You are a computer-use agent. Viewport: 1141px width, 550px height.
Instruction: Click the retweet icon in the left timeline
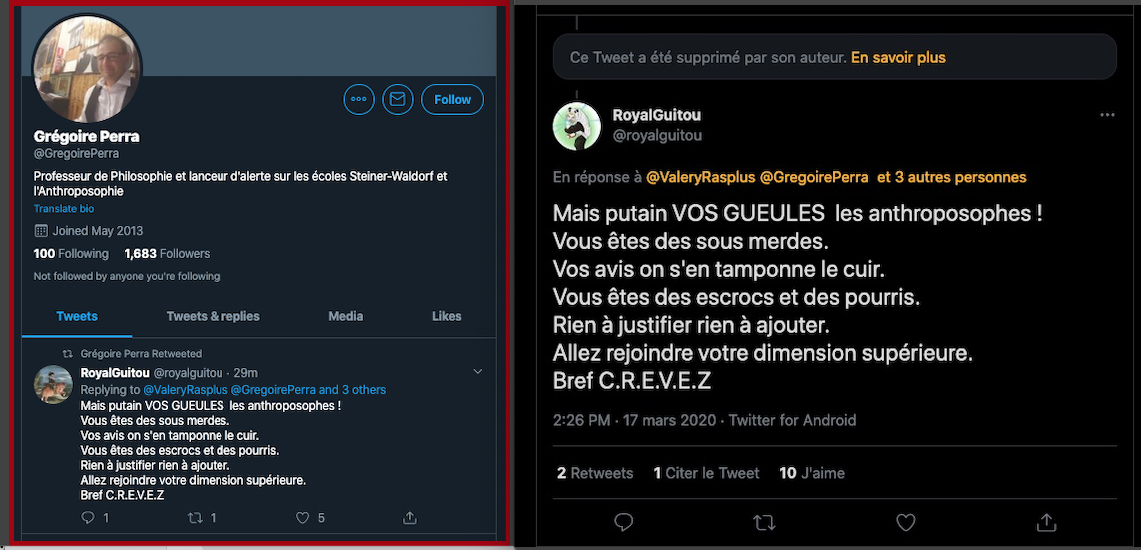[x=196, y=518]
